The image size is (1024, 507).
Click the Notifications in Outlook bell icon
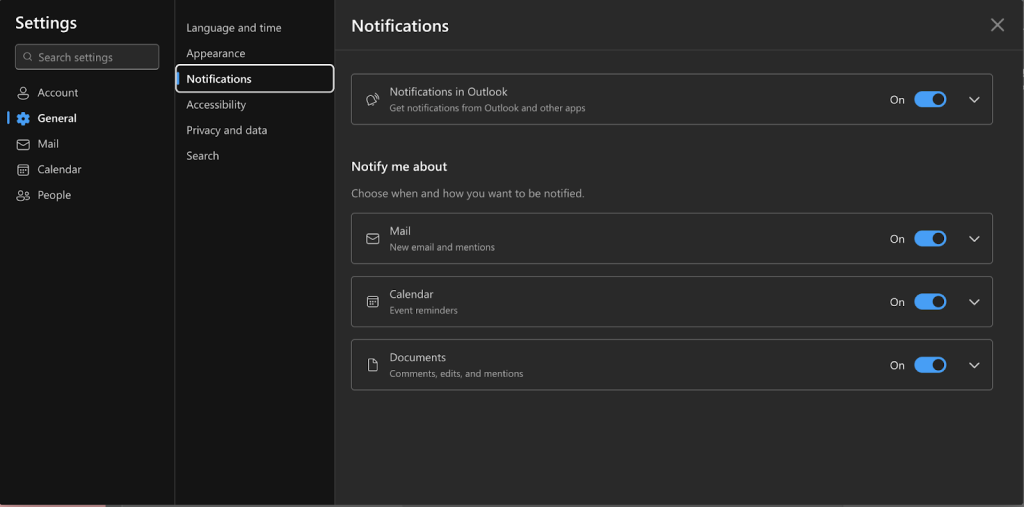(372, 99)
